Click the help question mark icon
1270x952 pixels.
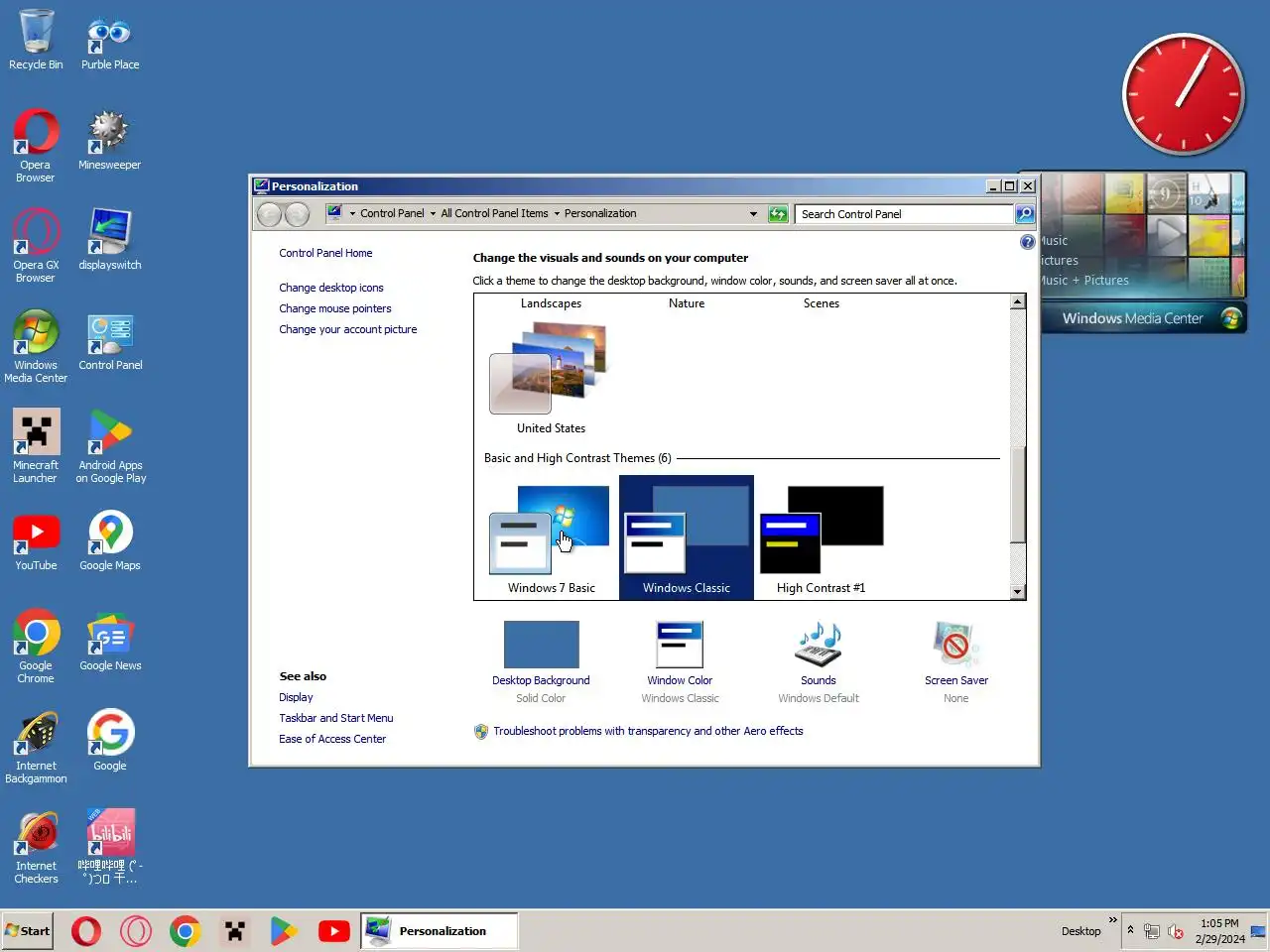(1027, 242)
